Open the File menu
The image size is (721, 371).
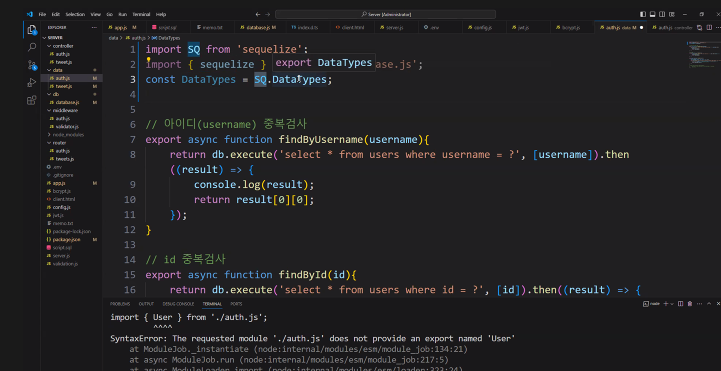coord(42,14)
